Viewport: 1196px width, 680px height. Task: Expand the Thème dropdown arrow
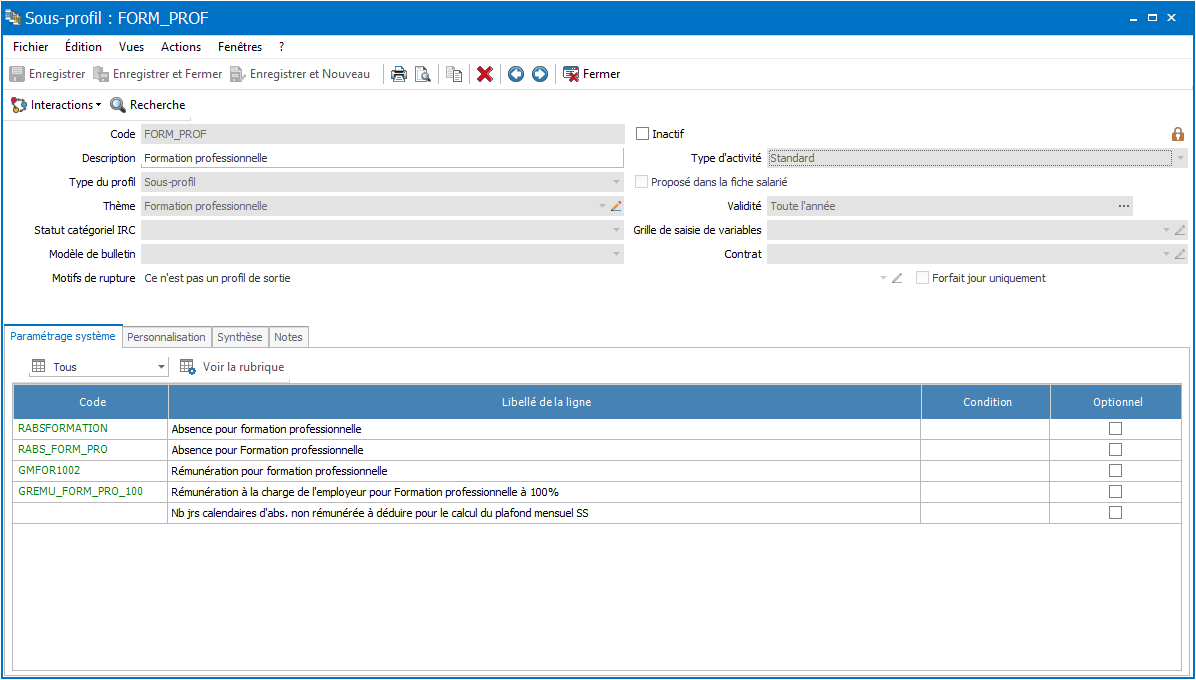click(602, 206)
